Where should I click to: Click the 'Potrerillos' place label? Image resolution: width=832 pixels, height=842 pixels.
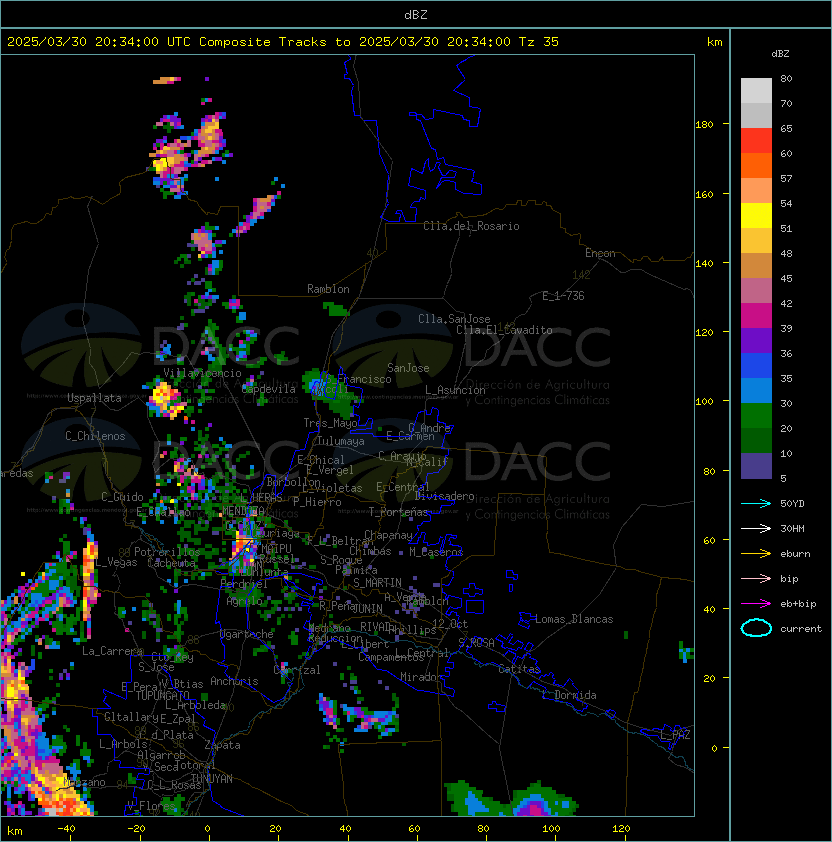click(167, 552)
